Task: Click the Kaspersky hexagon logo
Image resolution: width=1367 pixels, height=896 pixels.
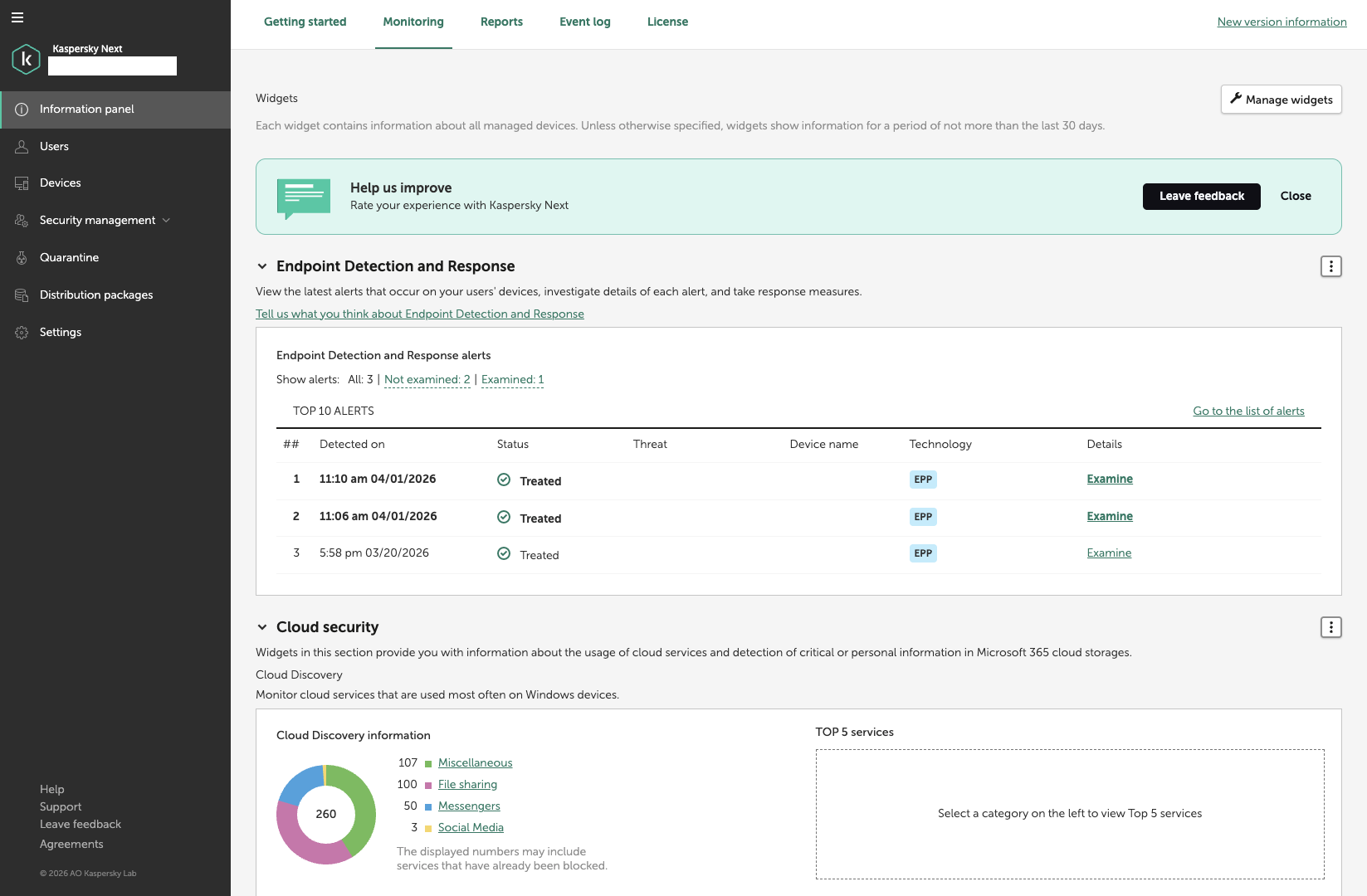Action: tap(26, 60)
